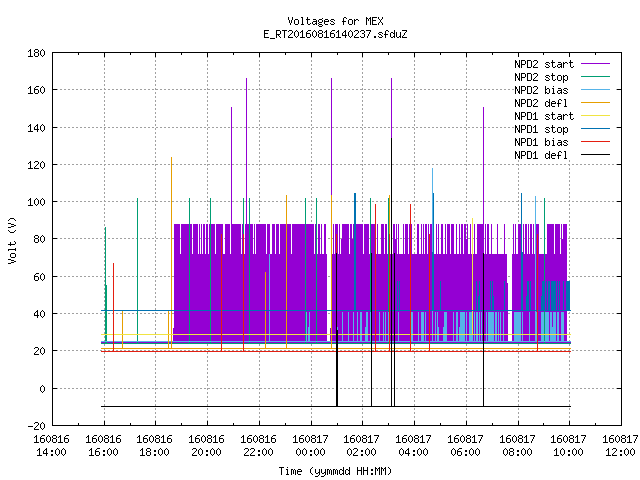The height and width of the screenshot is (480, 640).
Task: Click the x-axis tick '160817 12:00'
Action: 620,446
